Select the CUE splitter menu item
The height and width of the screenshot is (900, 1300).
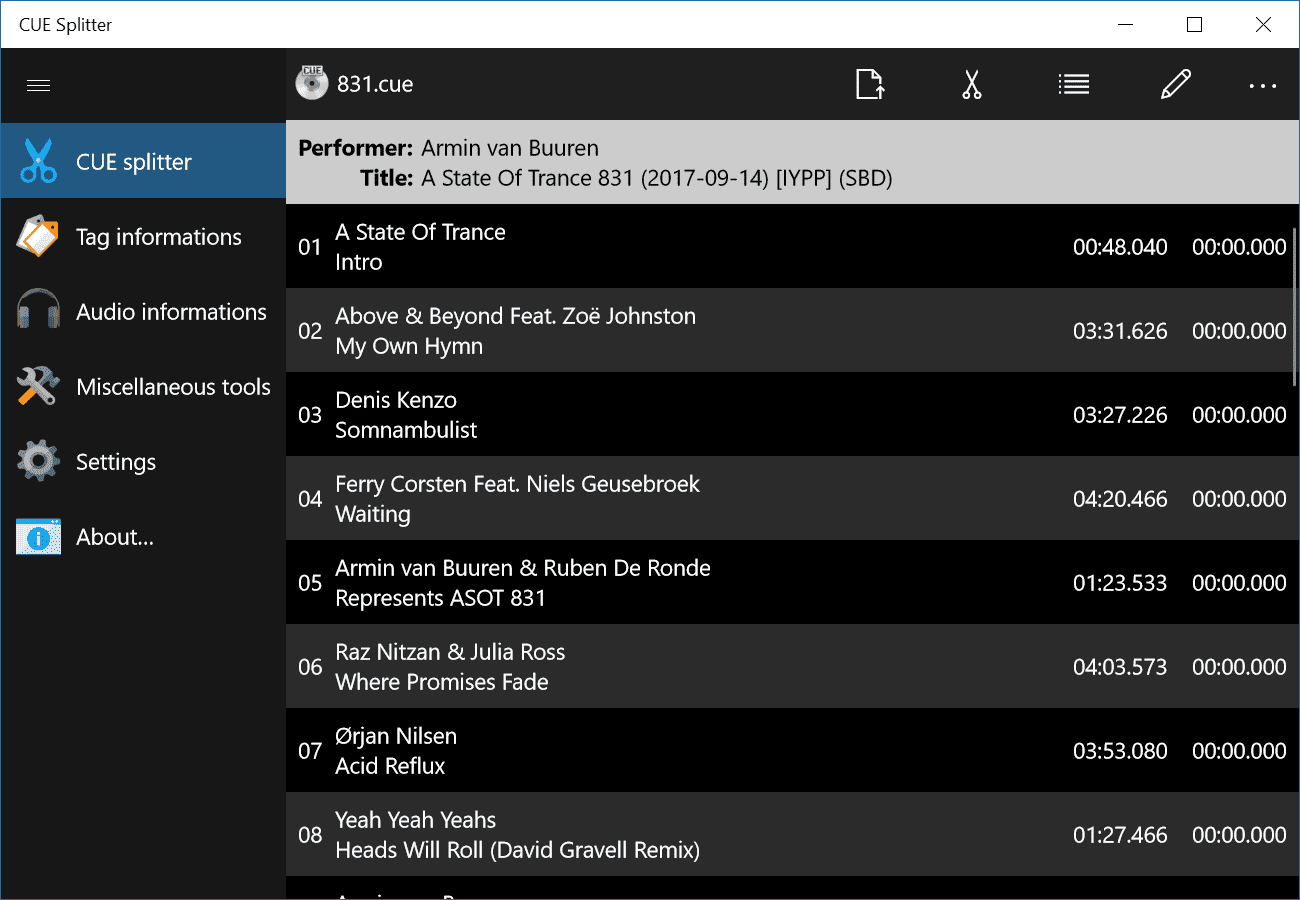(143, 161)
